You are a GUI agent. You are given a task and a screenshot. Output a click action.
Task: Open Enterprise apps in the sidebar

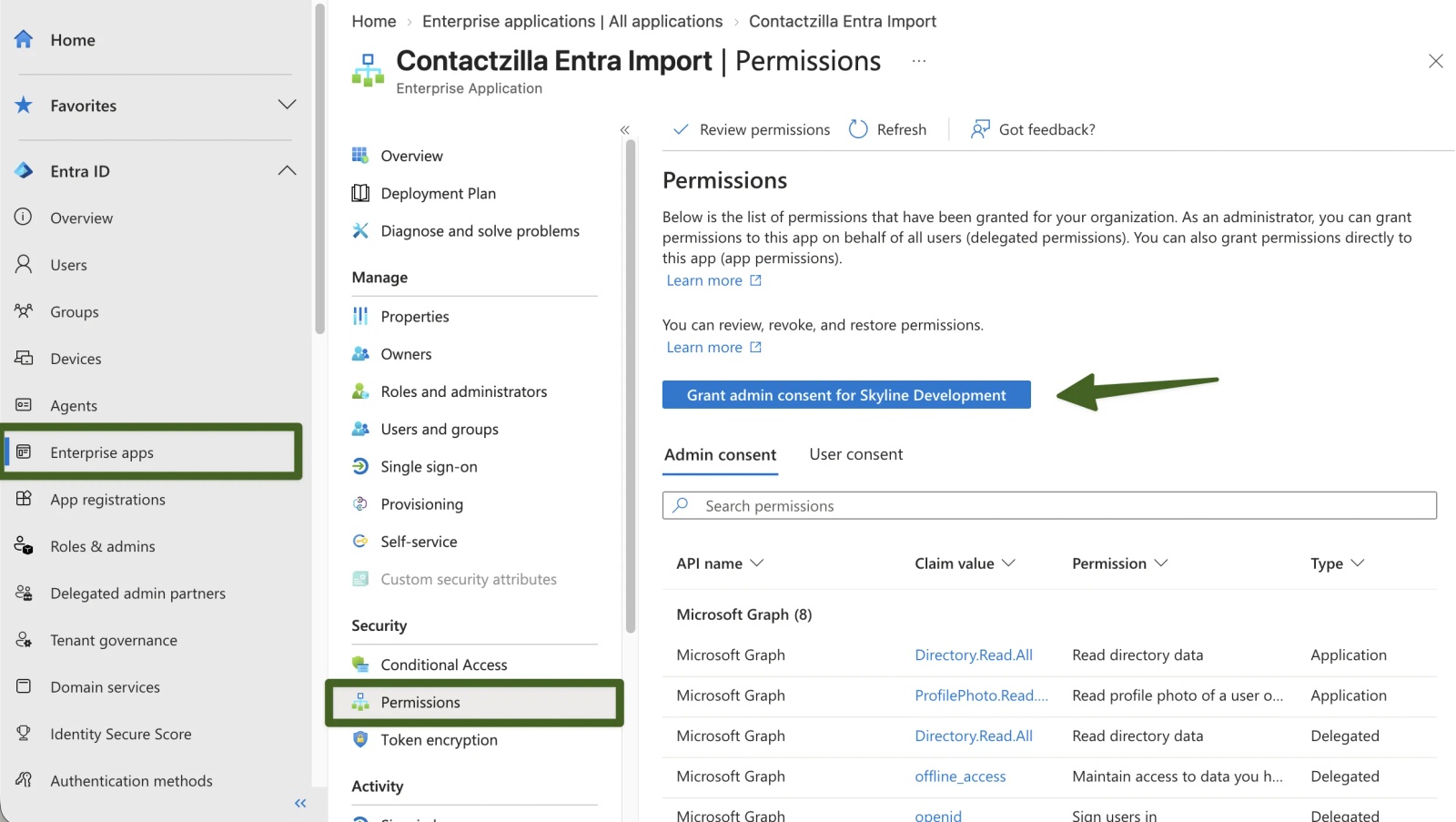(151, 452)
